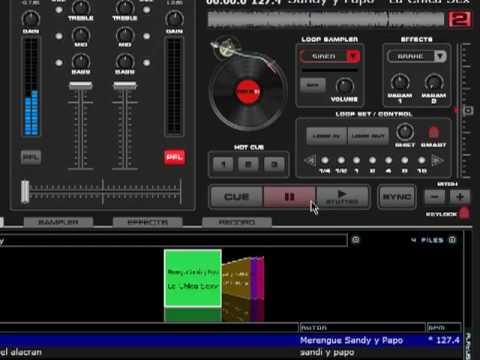Trigger Hot Cue 1
The width and height of the screenshot is (480, 360).
click(223, 164)
